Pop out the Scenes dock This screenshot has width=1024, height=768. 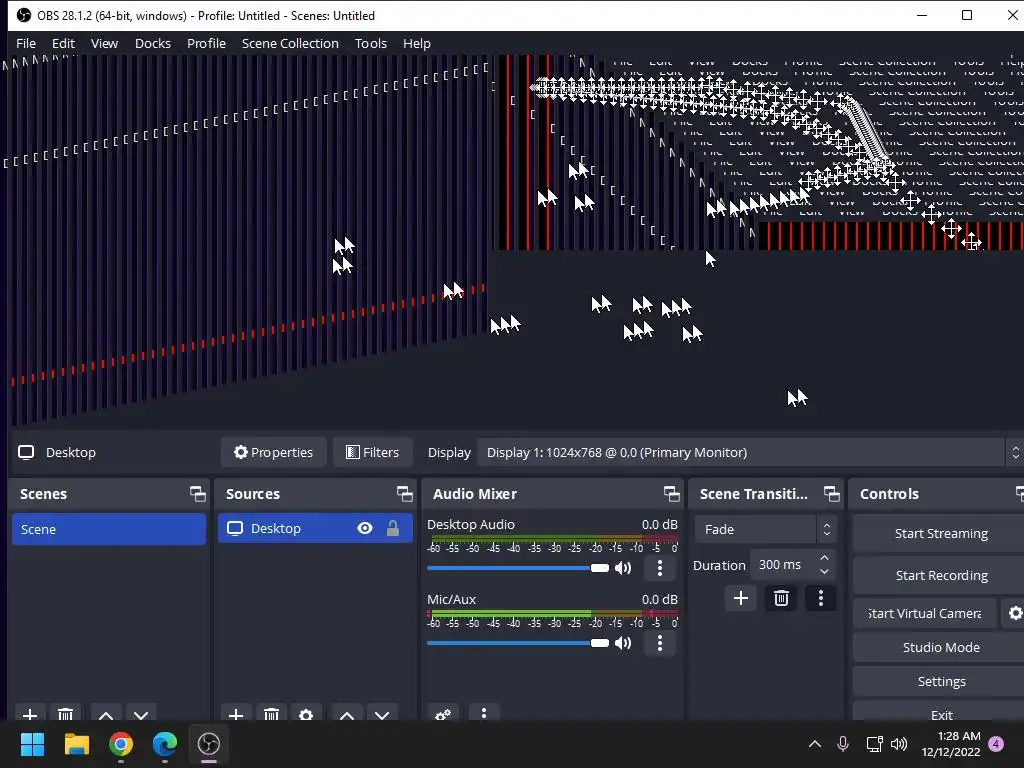(197, 494)
